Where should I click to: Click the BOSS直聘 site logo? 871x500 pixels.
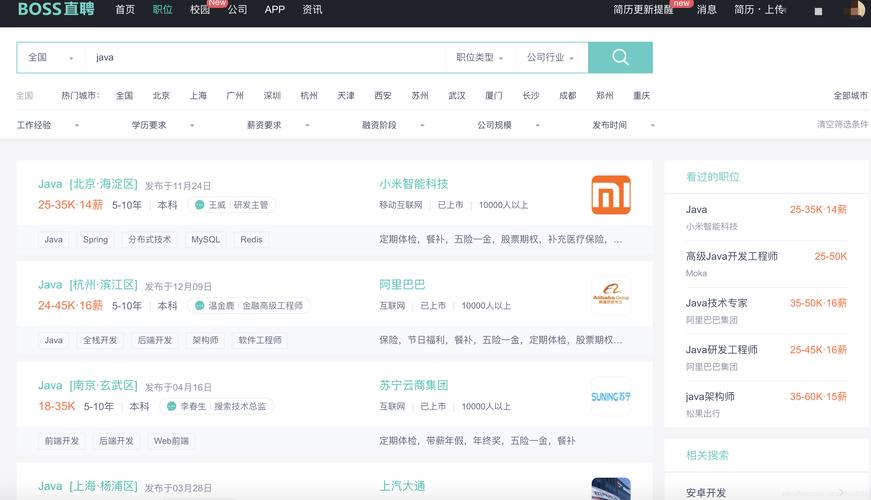[54, 10]
